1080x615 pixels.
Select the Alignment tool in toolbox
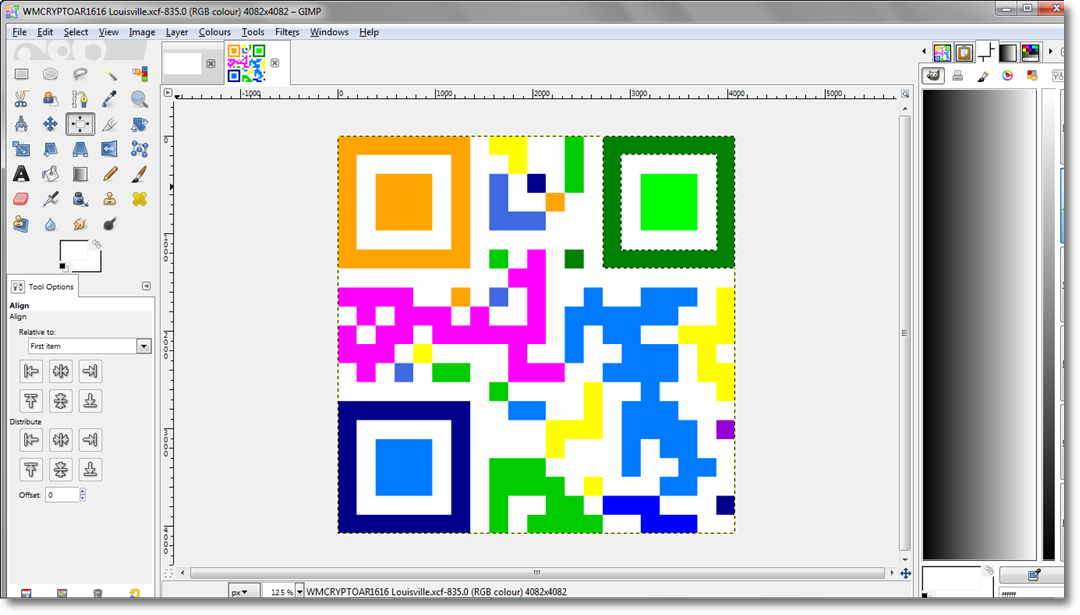pyautogui.click(x=80, y=124)
